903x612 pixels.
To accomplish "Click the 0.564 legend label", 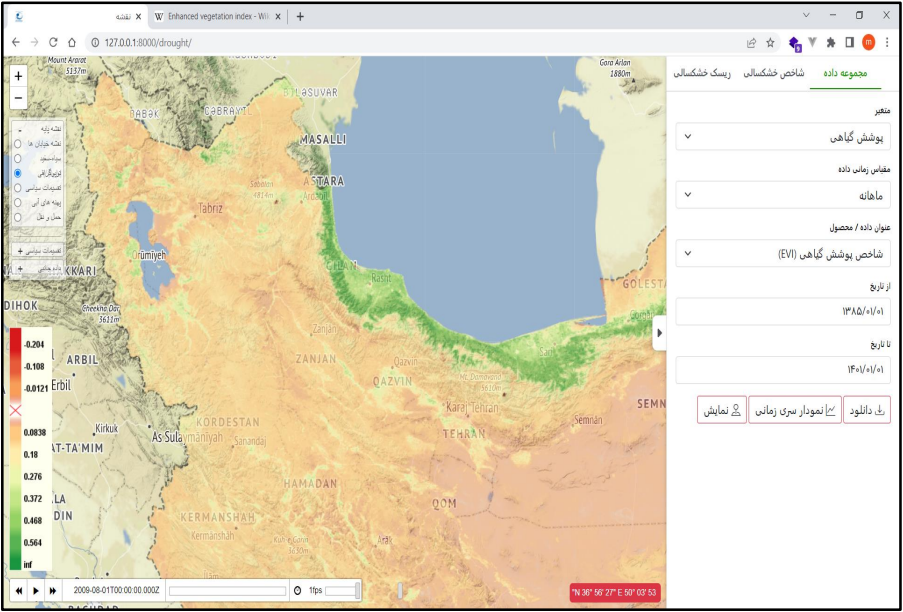I will coord(34,542).
